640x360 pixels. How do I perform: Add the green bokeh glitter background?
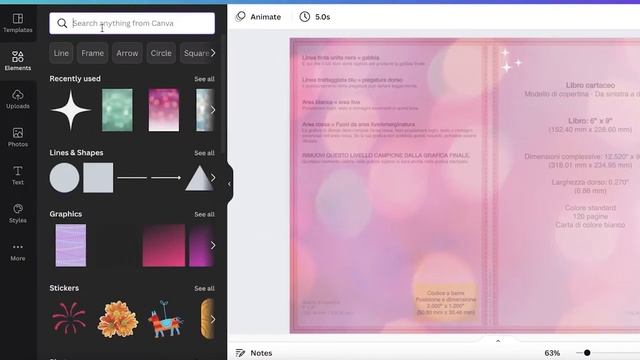pos(117,110)
